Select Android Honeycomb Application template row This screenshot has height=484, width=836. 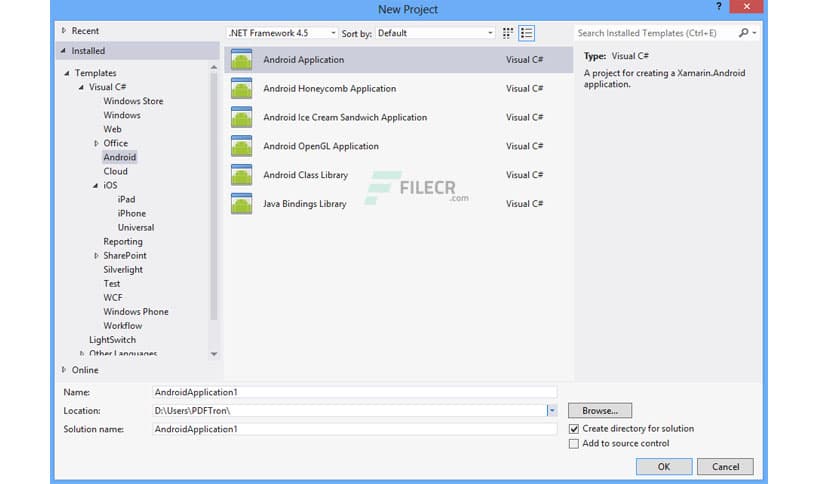coord(398,88)
